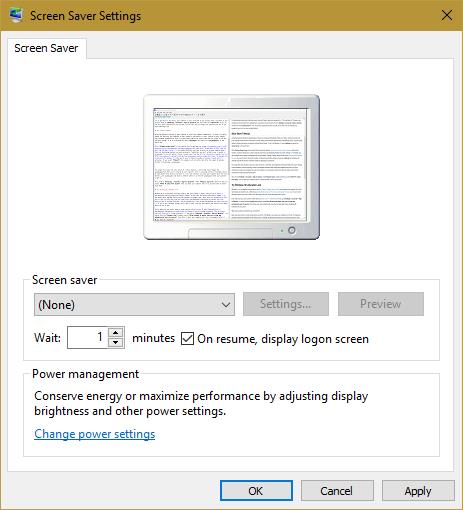The height and width of the screenshot is (510, 463).
Task: Click the Preview button
Action: click(x=381, y=304)
